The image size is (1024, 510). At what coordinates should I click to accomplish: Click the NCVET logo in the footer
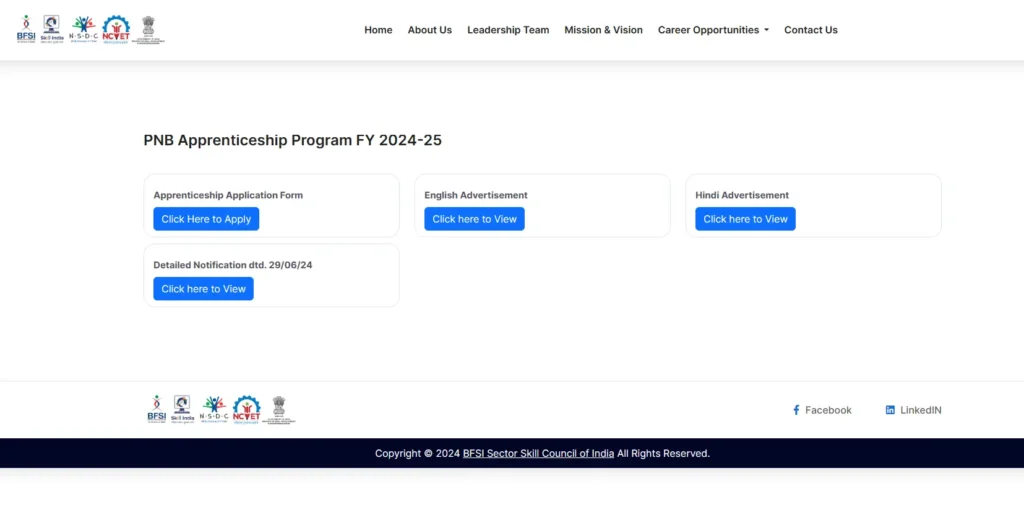tap(246, 409)
